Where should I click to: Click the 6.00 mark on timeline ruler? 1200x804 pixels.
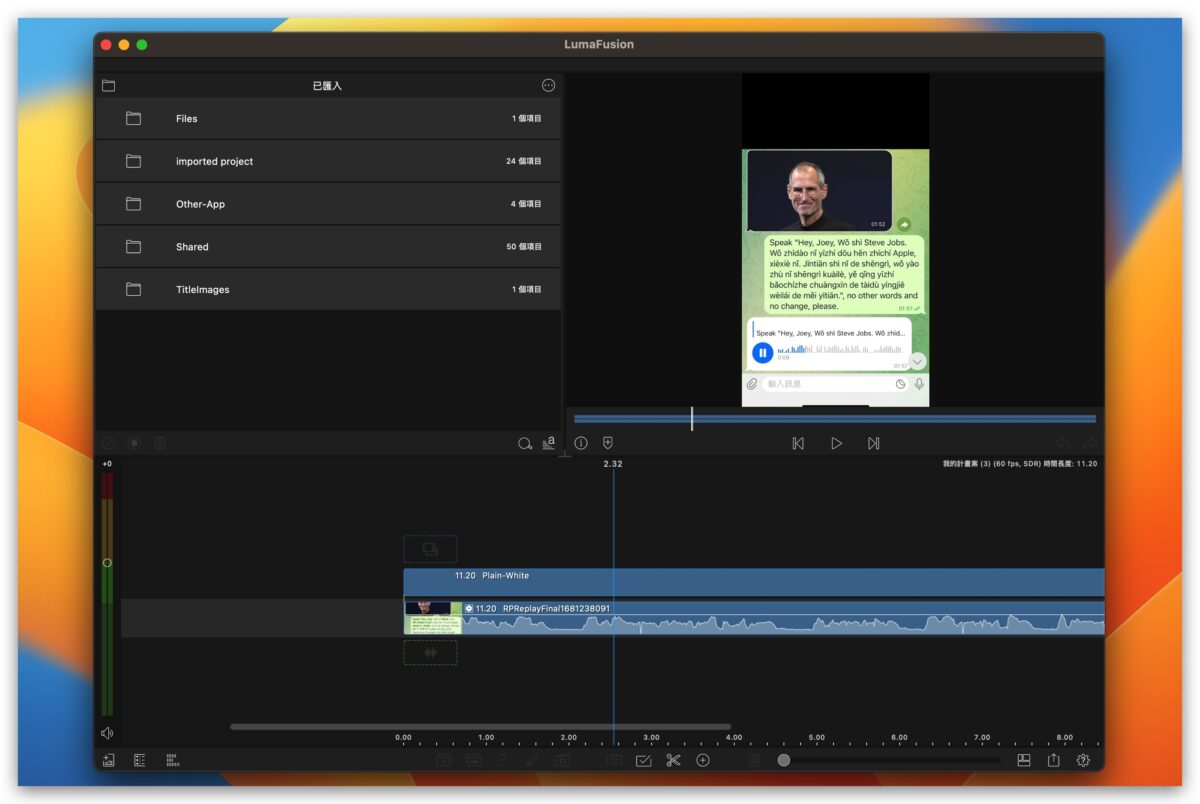(898, 738)
